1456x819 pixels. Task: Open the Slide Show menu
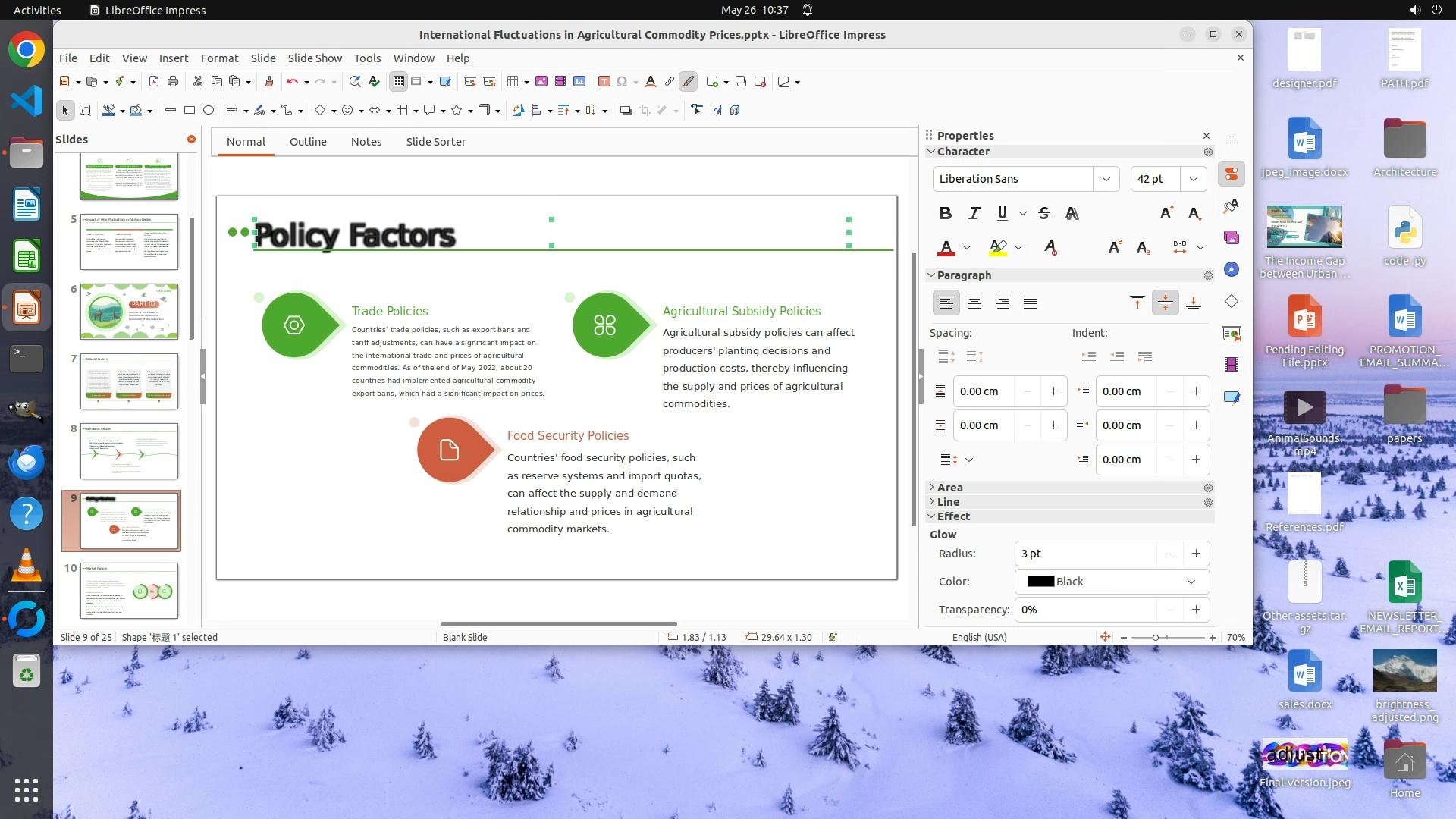coord(315,58)
